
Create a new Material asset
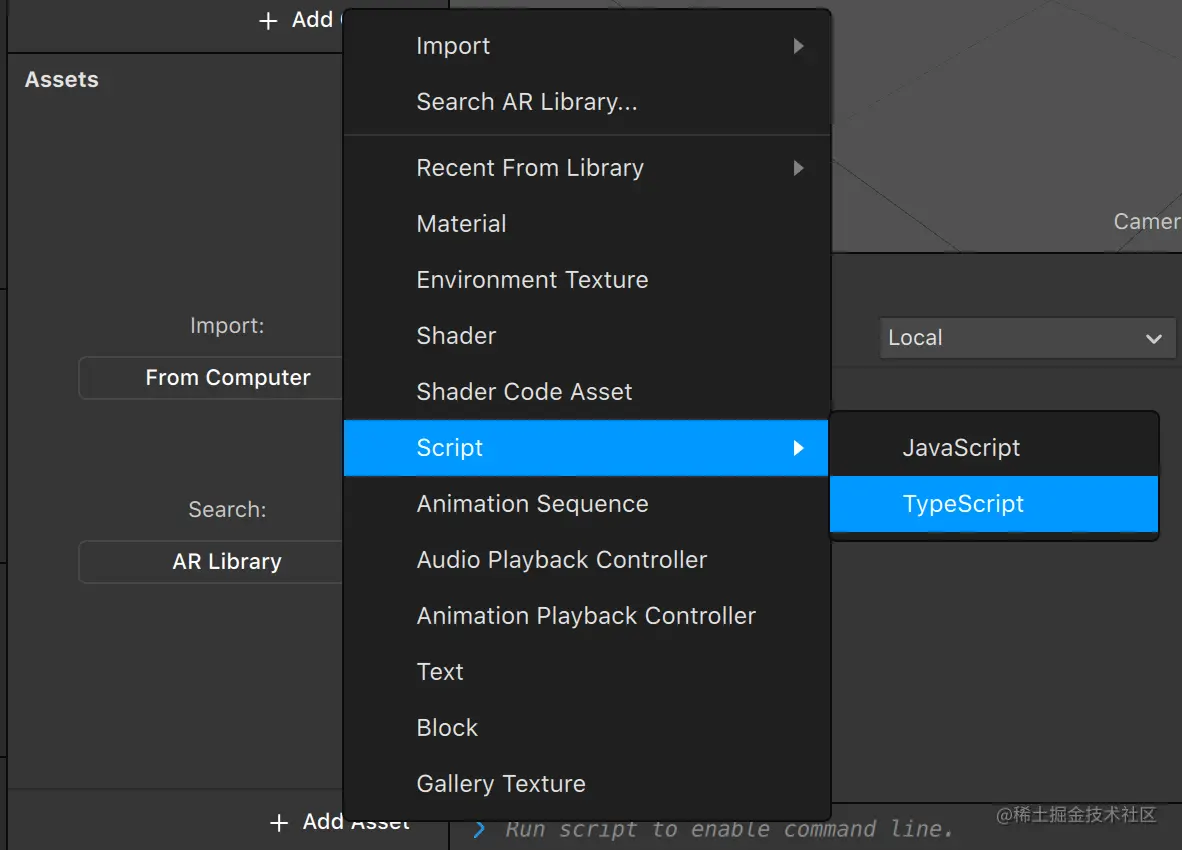pos(461,224)
